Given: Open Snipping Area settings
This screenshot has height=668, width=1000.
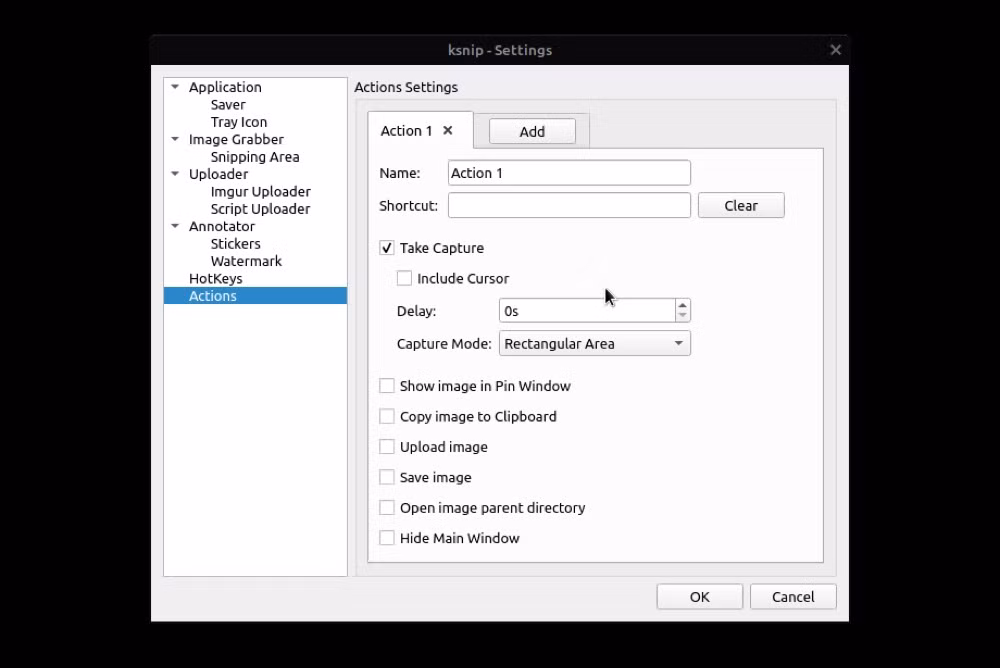Looking at the screenshot, I should (254, 157).
